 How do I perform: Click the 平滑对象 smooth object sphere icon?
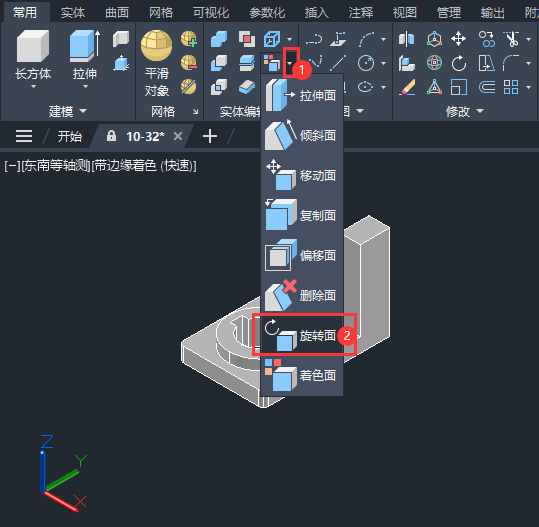click(156, 45)
